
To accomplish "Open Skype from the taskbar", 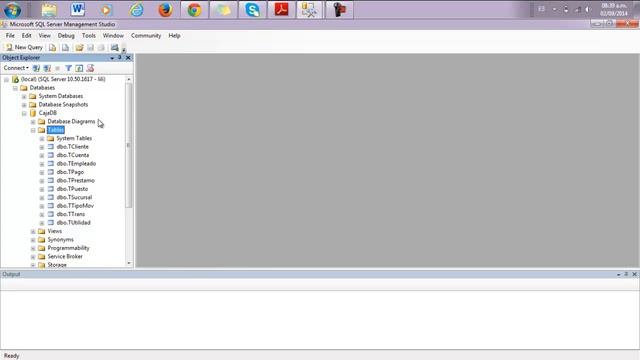I will tap(253, 10).
